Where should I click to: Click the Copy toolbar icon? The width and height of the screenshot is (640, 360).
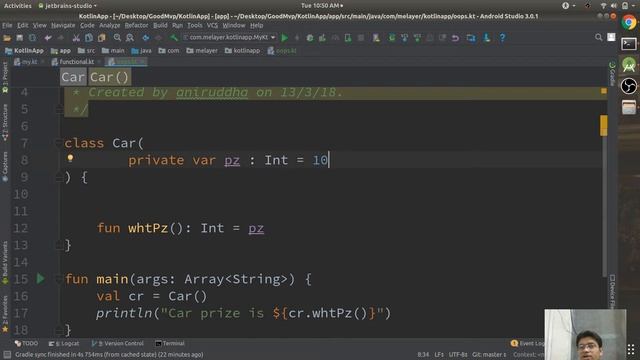pyautogui.click(x=89, y=38)
